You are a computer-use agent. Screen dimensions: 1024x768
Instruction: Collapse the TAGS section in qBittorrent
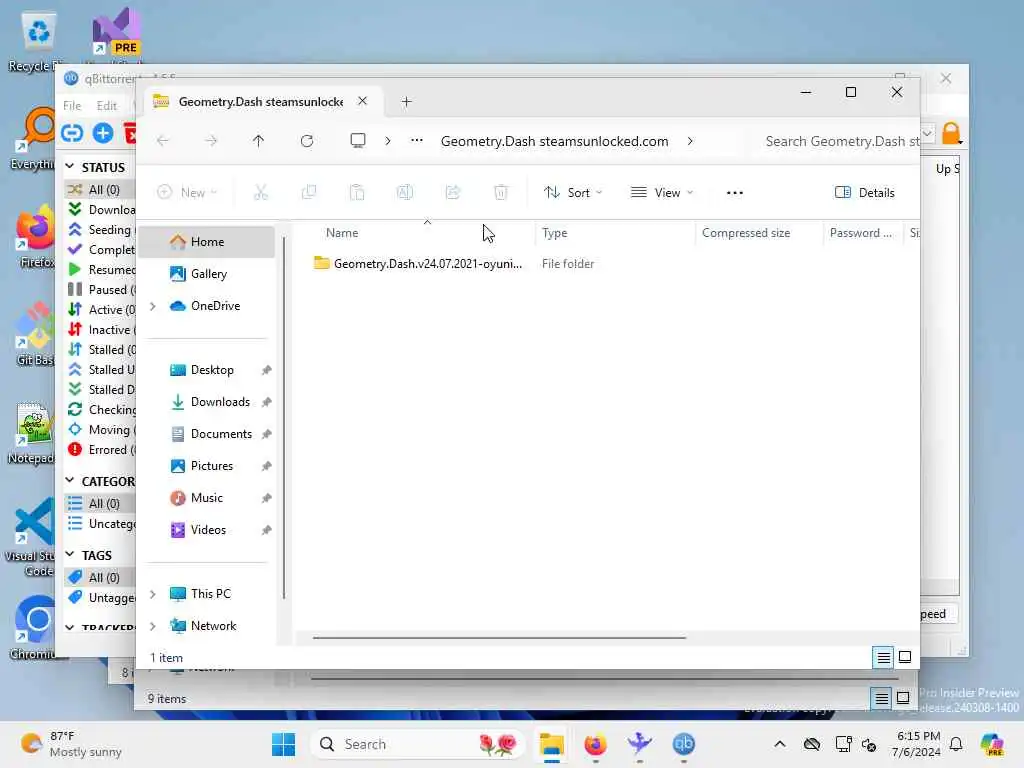click(70, 555)
